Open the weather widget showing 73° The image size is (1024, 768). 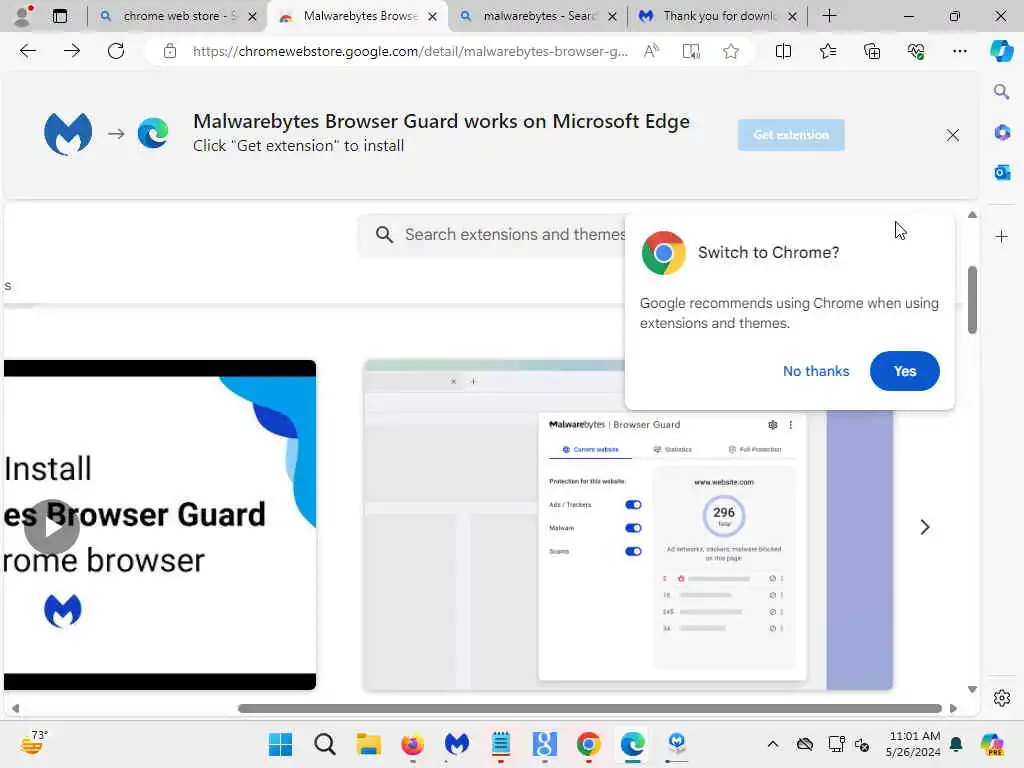pos(33,743)
